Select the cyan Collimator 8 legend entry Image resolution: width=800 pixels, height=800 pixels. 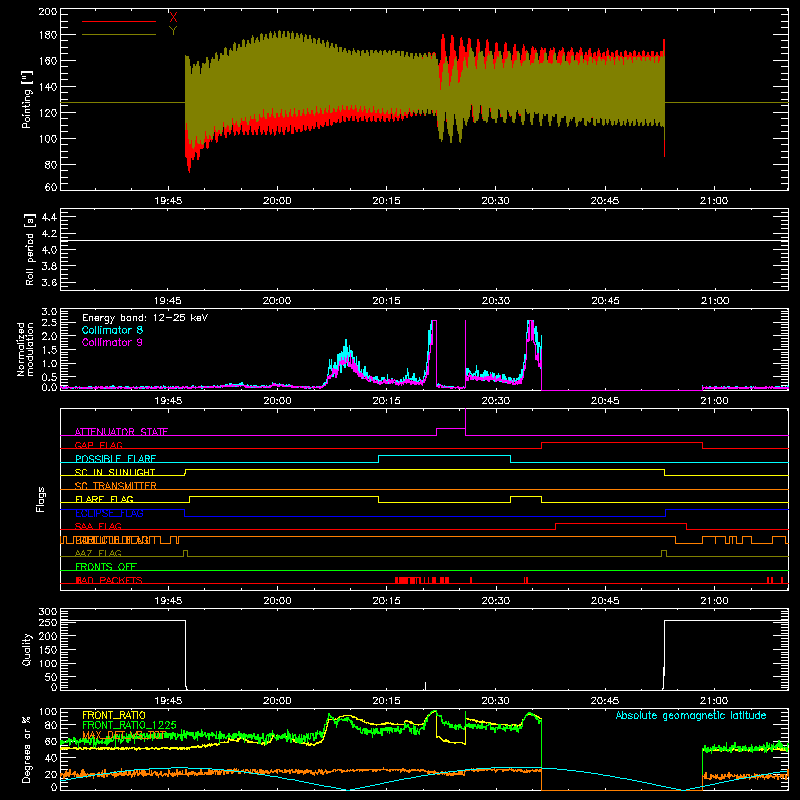(112, 330)
